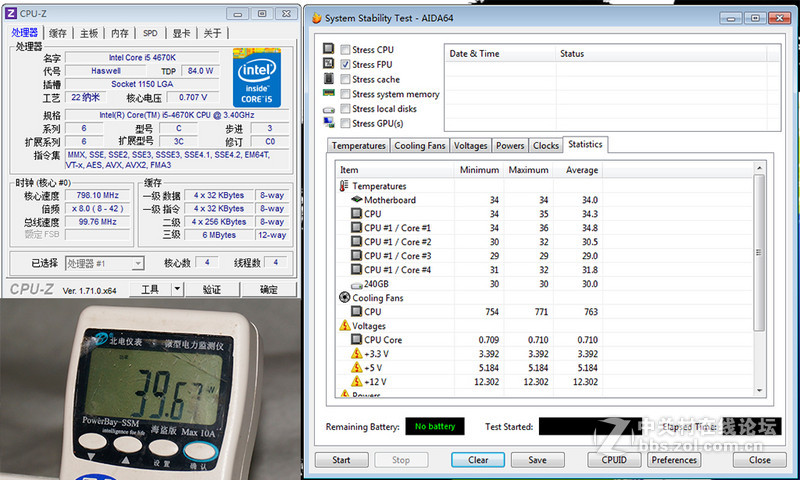Enable the Stress system memory checkbox

(x=345, y=94)
